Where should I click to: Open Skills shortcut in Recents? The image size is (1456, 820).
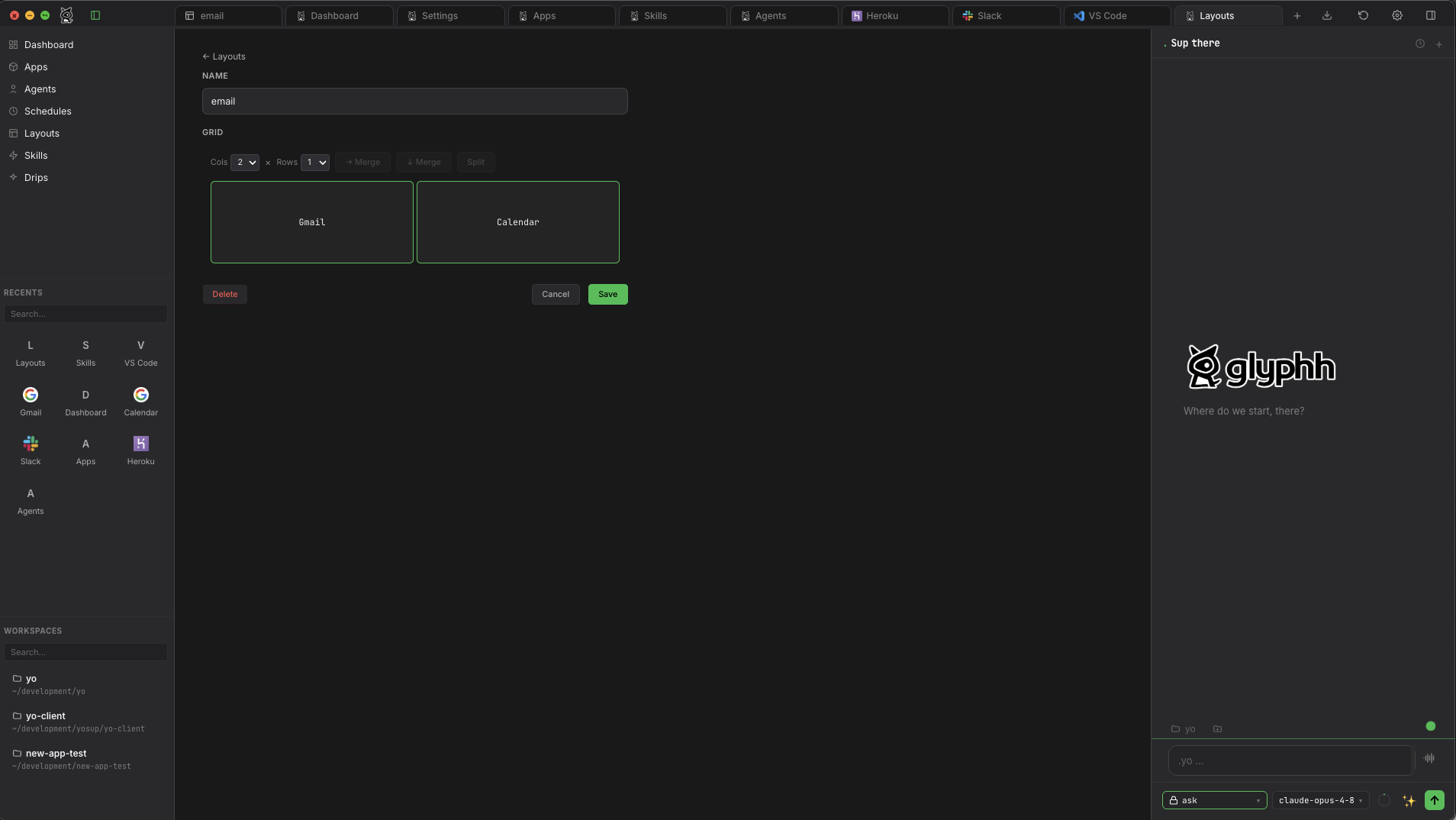[85, 353]
